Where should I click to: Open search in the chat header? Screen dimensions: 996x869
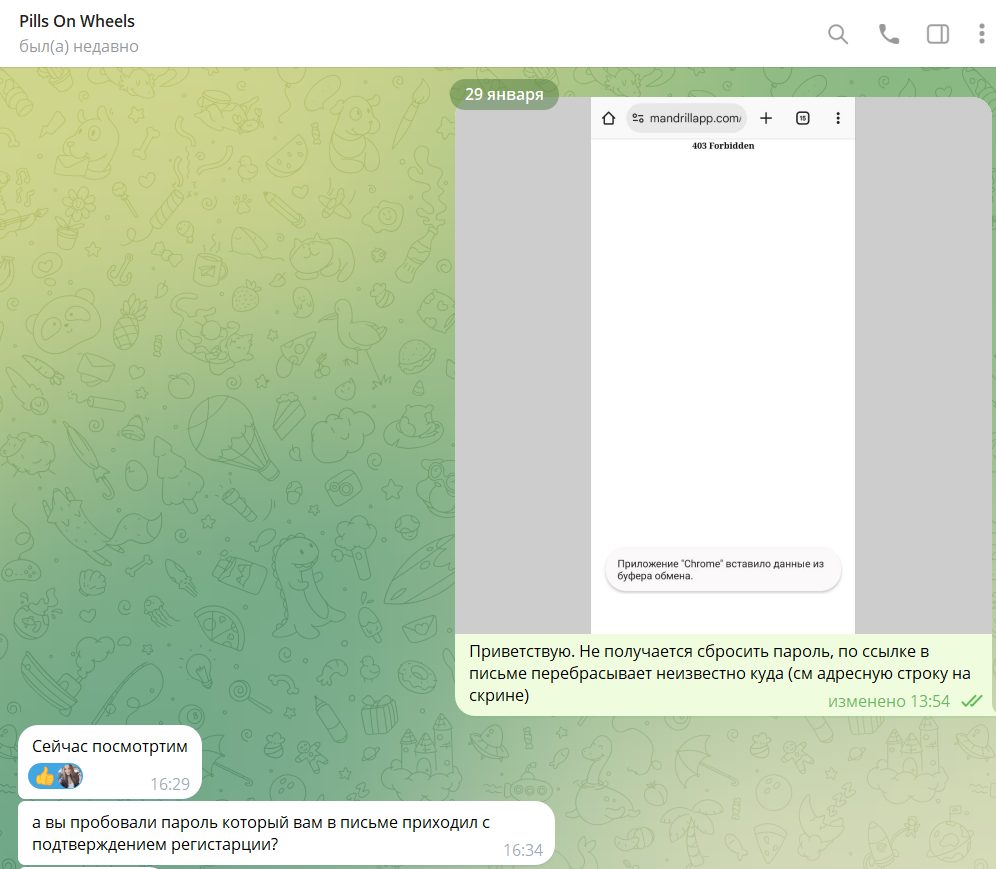(x=838, y=34)
